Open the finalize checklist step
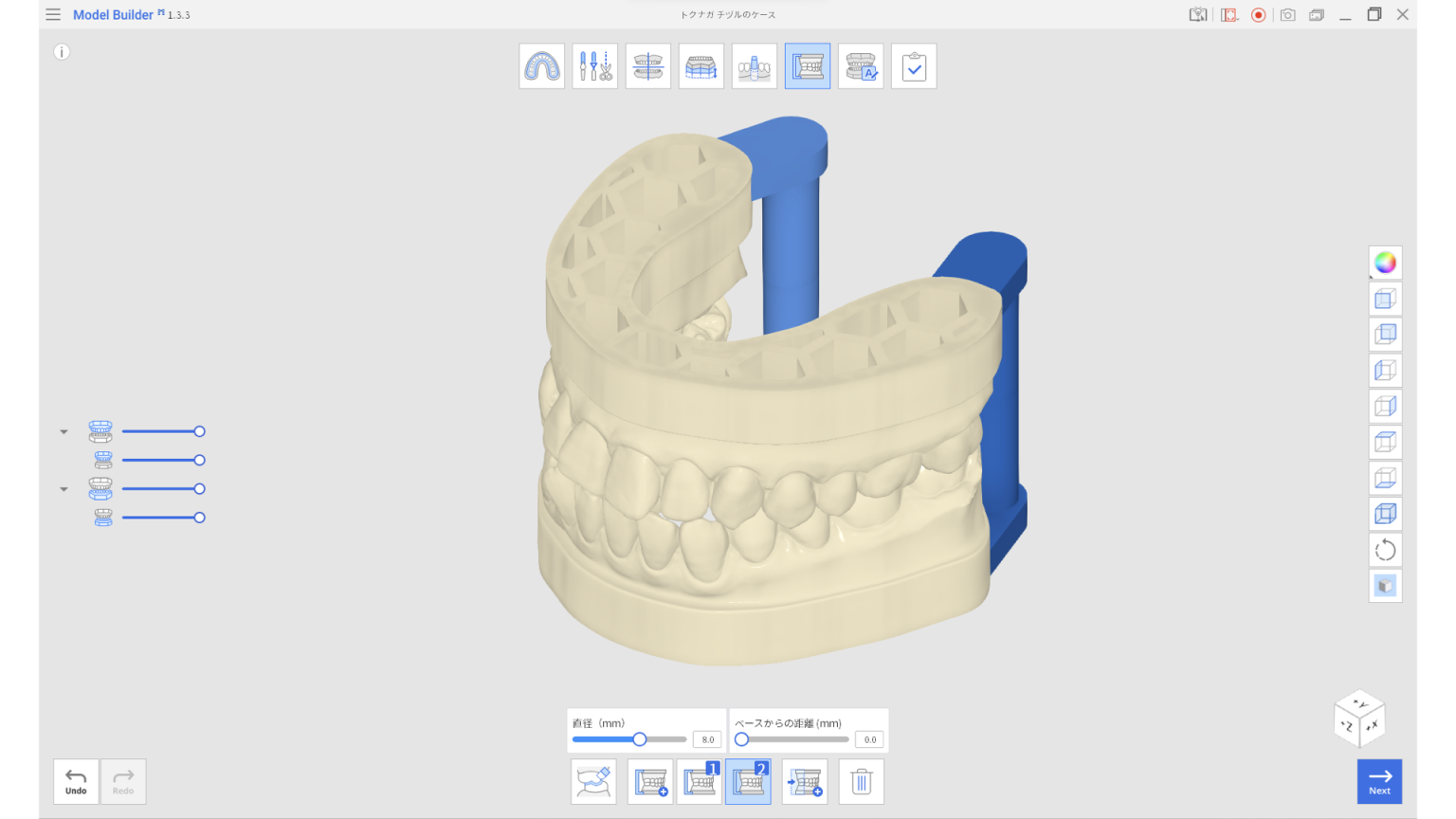This screenshot has width=1456, height=819. [913, 65]
